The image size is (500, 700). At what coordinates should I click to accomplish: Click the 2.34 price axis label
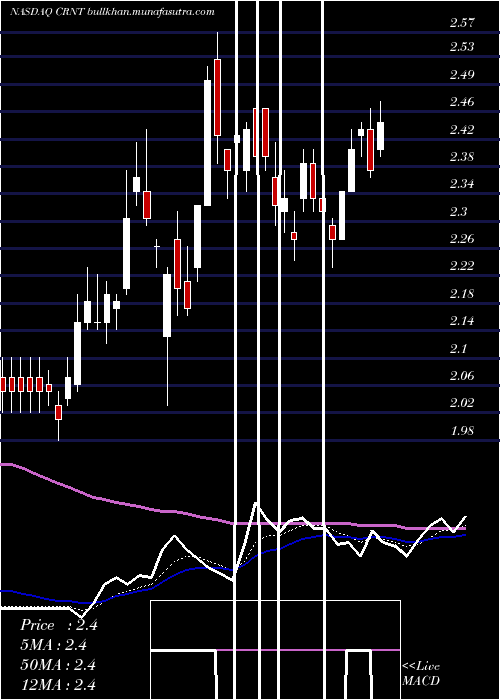[462, 184]
